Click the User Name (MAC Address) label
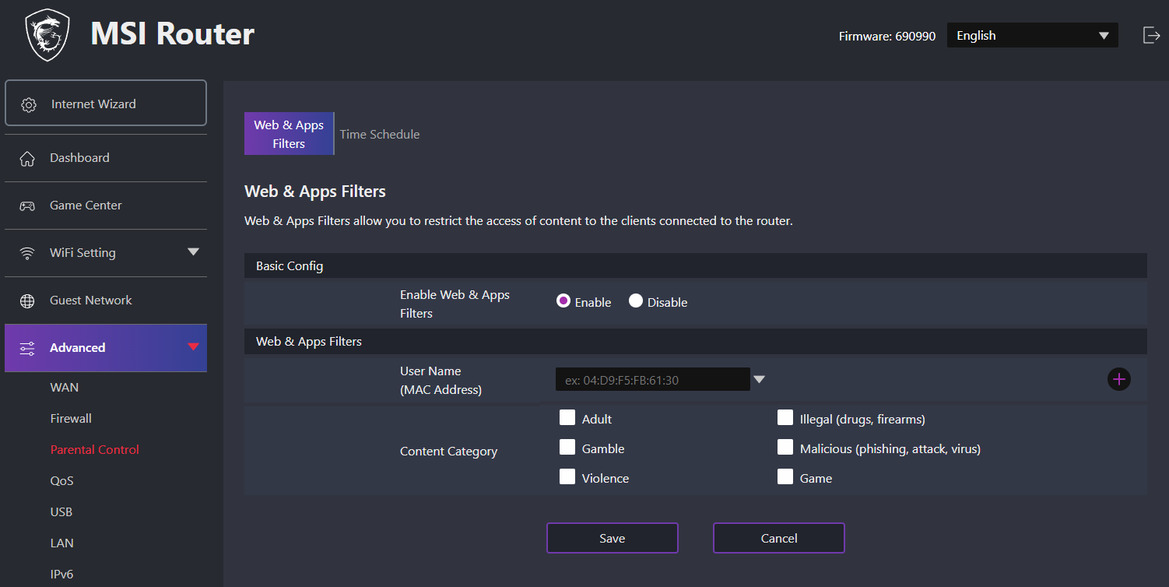1169x587 pixels. tap(441, 380)
